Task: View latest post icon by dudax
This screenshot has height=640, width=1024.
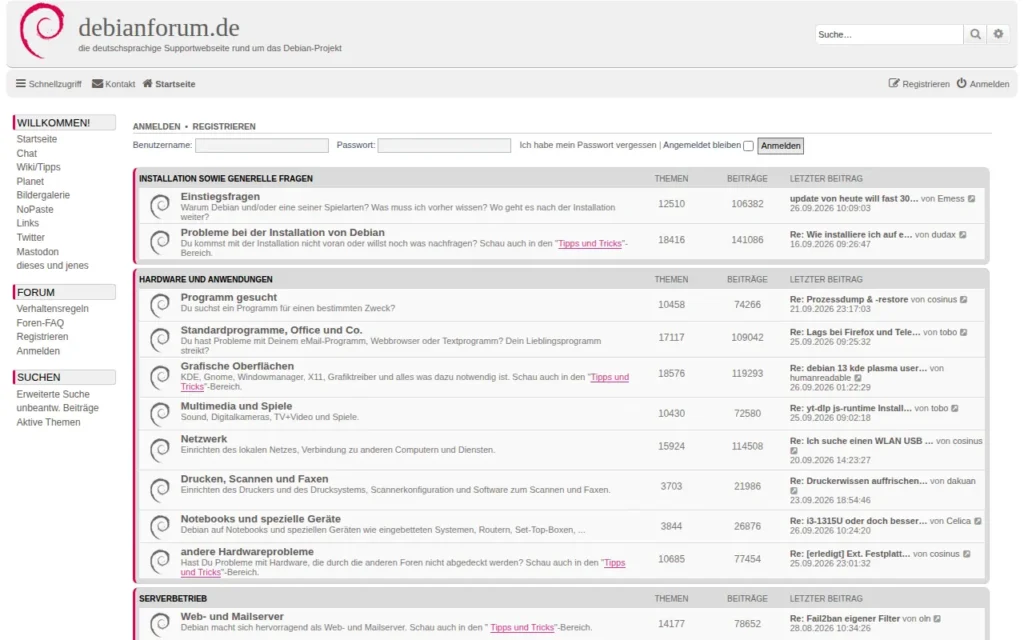Action: point(963,234)
